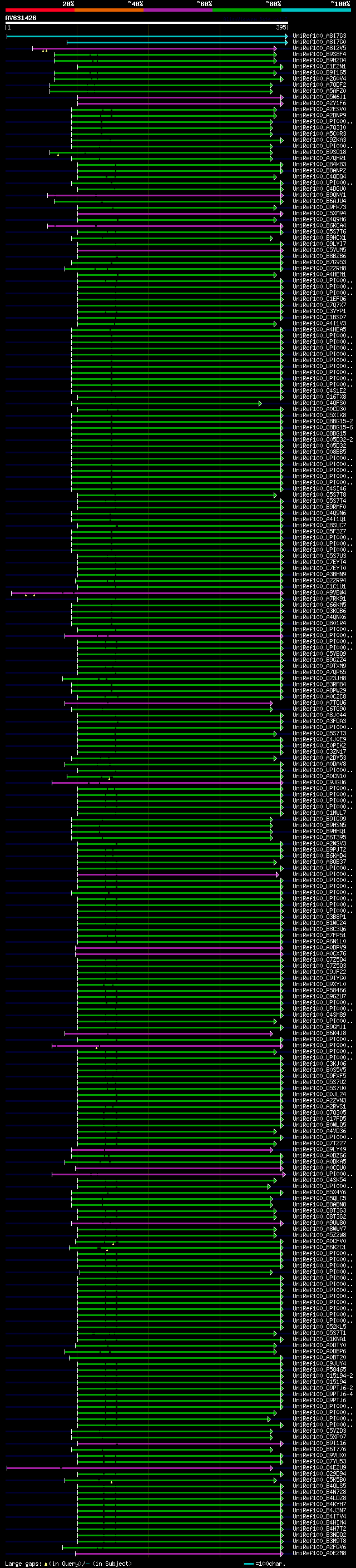The width and height of the screenshot is (356, 1568).
Task: Click hit label UniRef100_A7QHR1
Action: pos(319,159)
